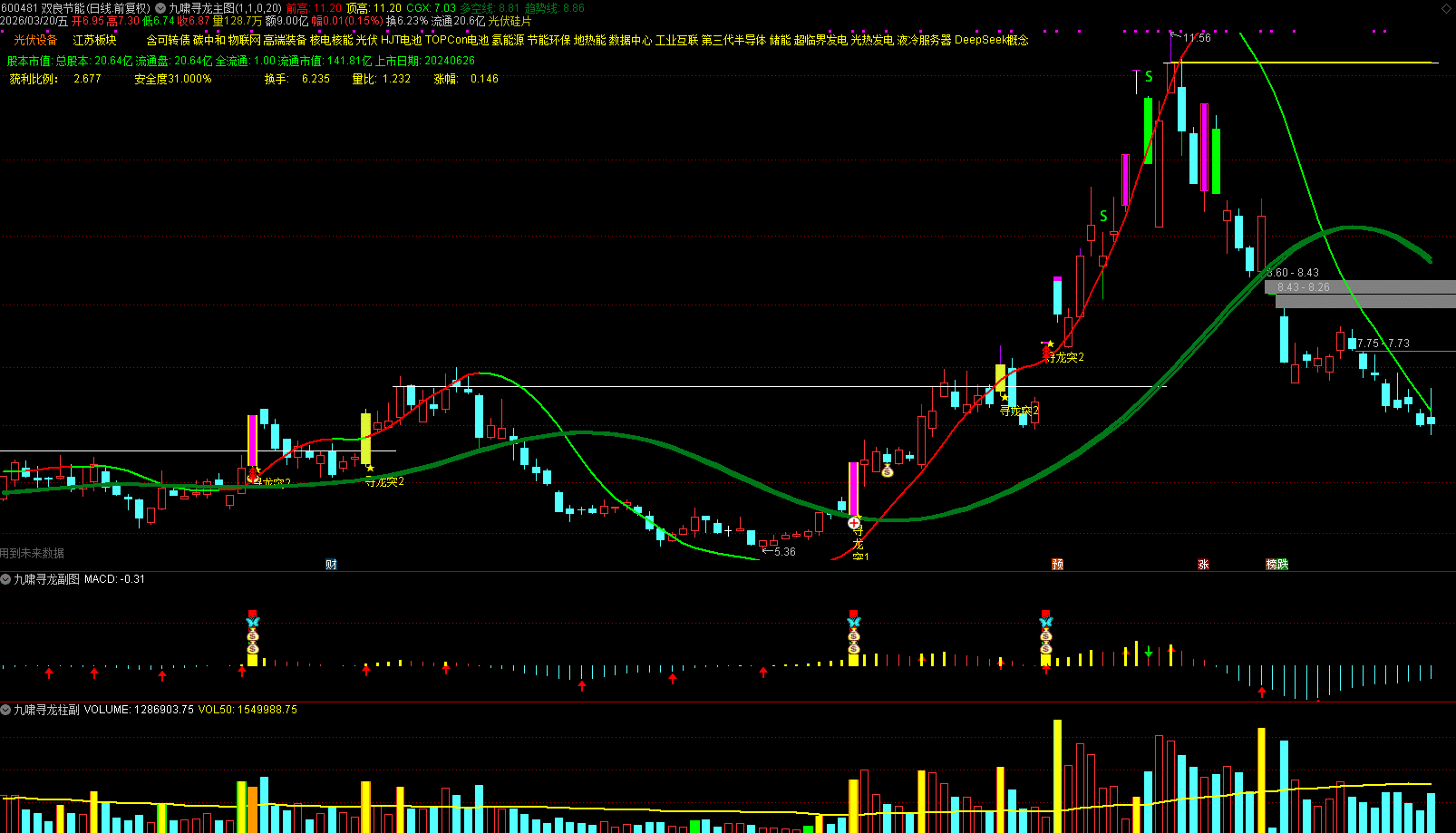Image resolution: width=1456 pixels, height=833 pixels.
Task: Click the 财 event marker icon
Action: (331, 565)
